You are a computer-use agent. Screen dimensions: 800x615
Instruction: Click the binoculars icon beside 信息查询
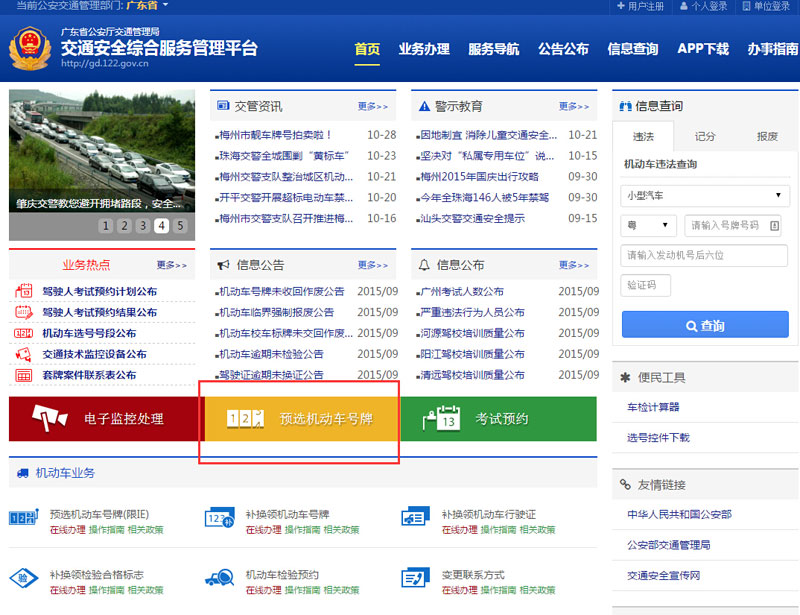(625, 107)
